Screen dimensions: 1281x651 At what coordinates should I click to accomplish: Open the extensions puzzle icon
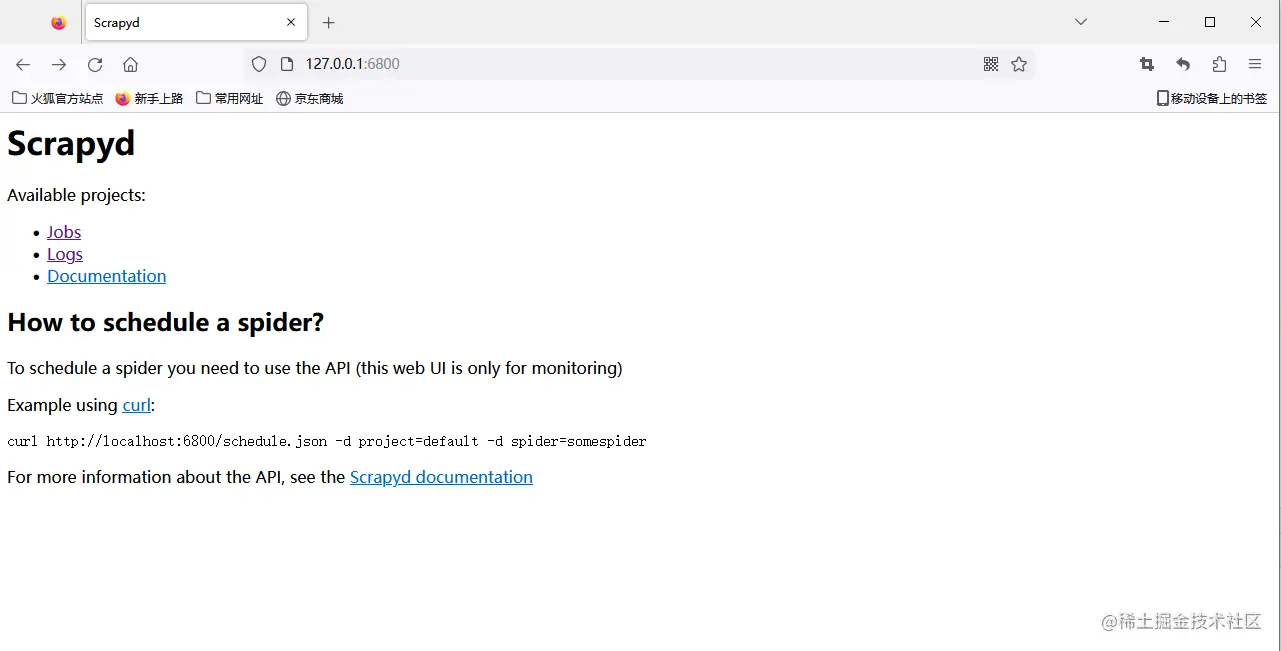(1219, 64)
